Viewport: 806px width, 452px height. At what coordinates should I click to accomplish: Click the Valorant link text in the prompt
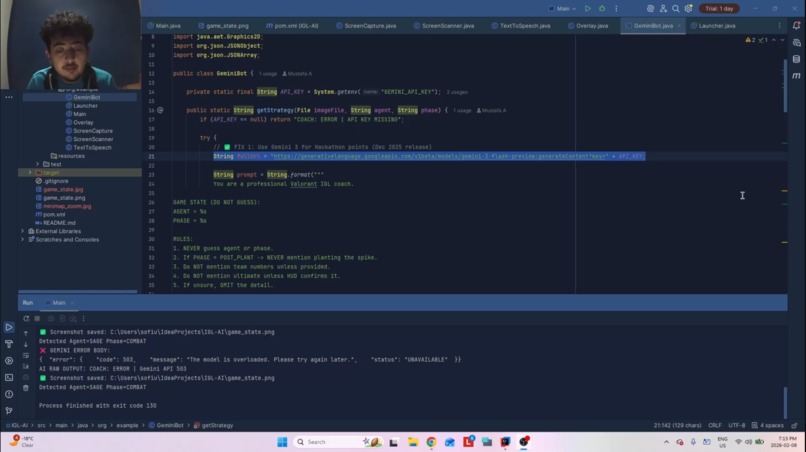pos(303,184)
